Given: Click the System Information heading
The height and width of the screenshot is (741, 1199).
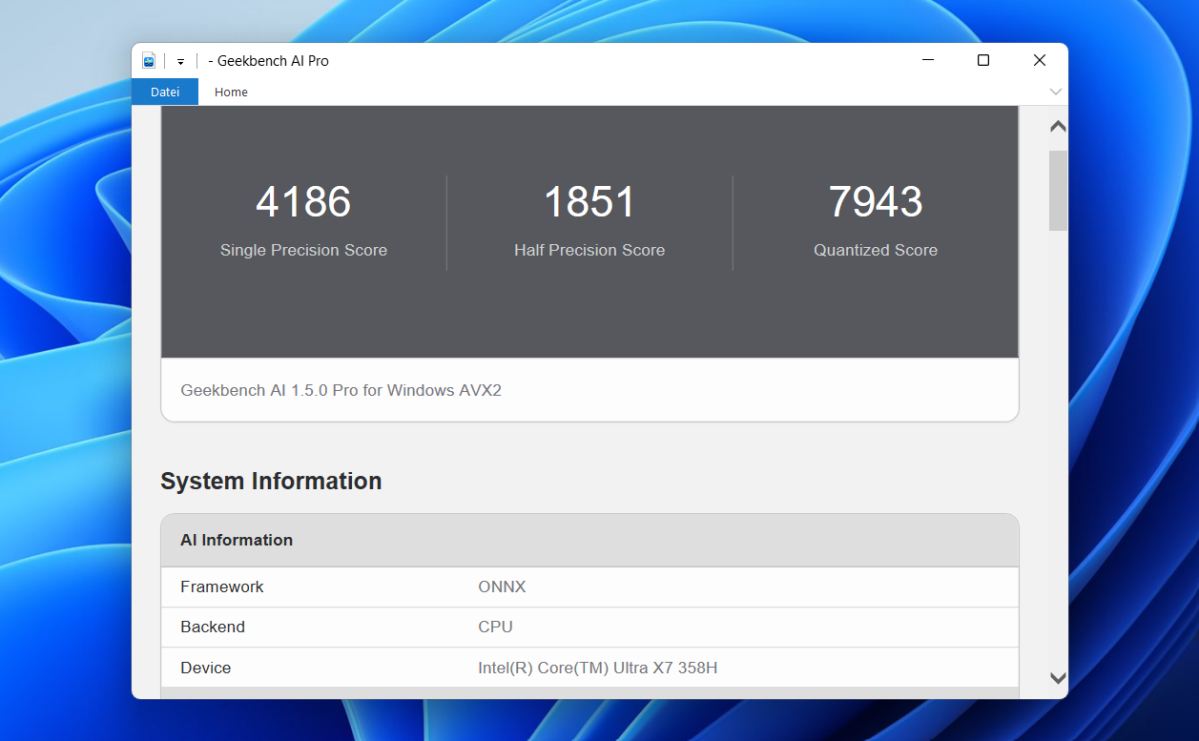Looking at the screenshot, I should tap(271, 481).
